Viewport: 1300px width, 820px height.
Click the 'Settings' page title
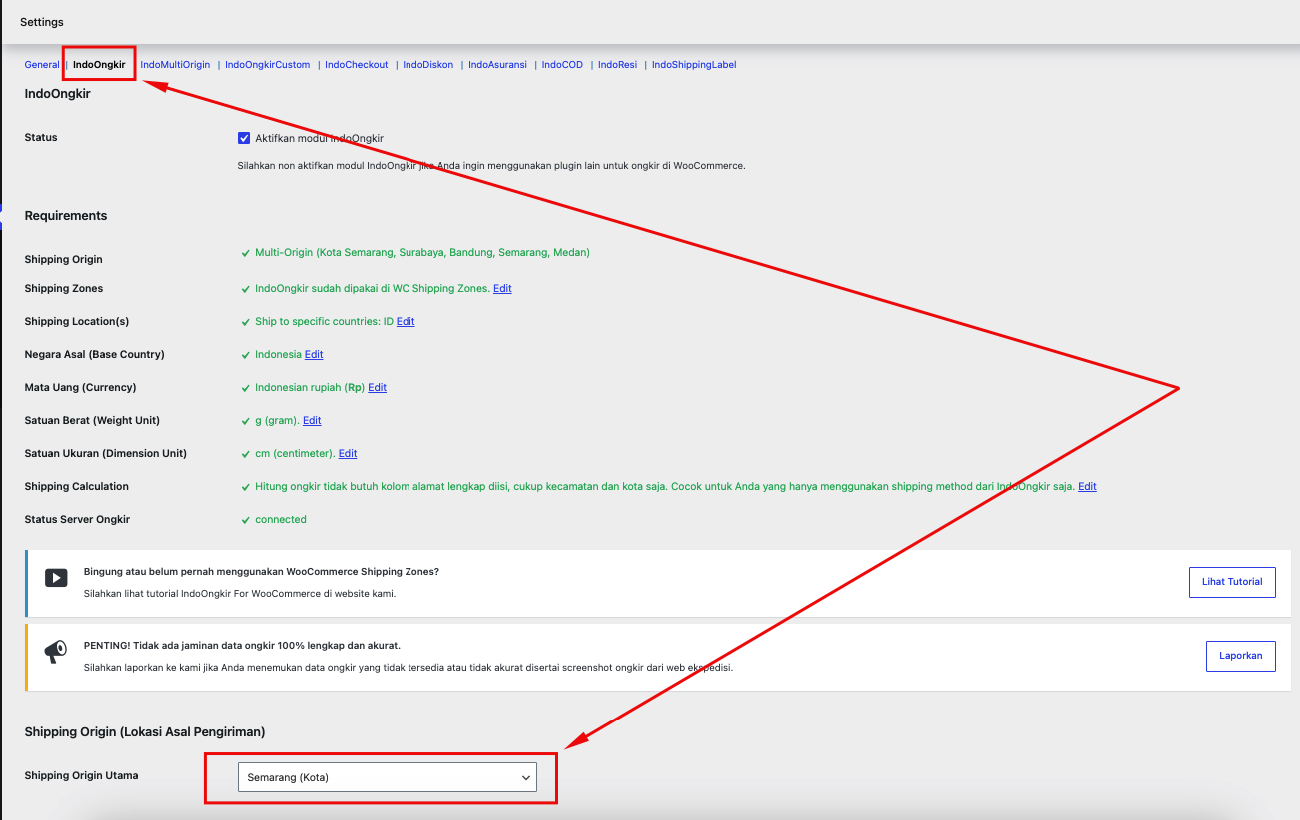[42, 22]
